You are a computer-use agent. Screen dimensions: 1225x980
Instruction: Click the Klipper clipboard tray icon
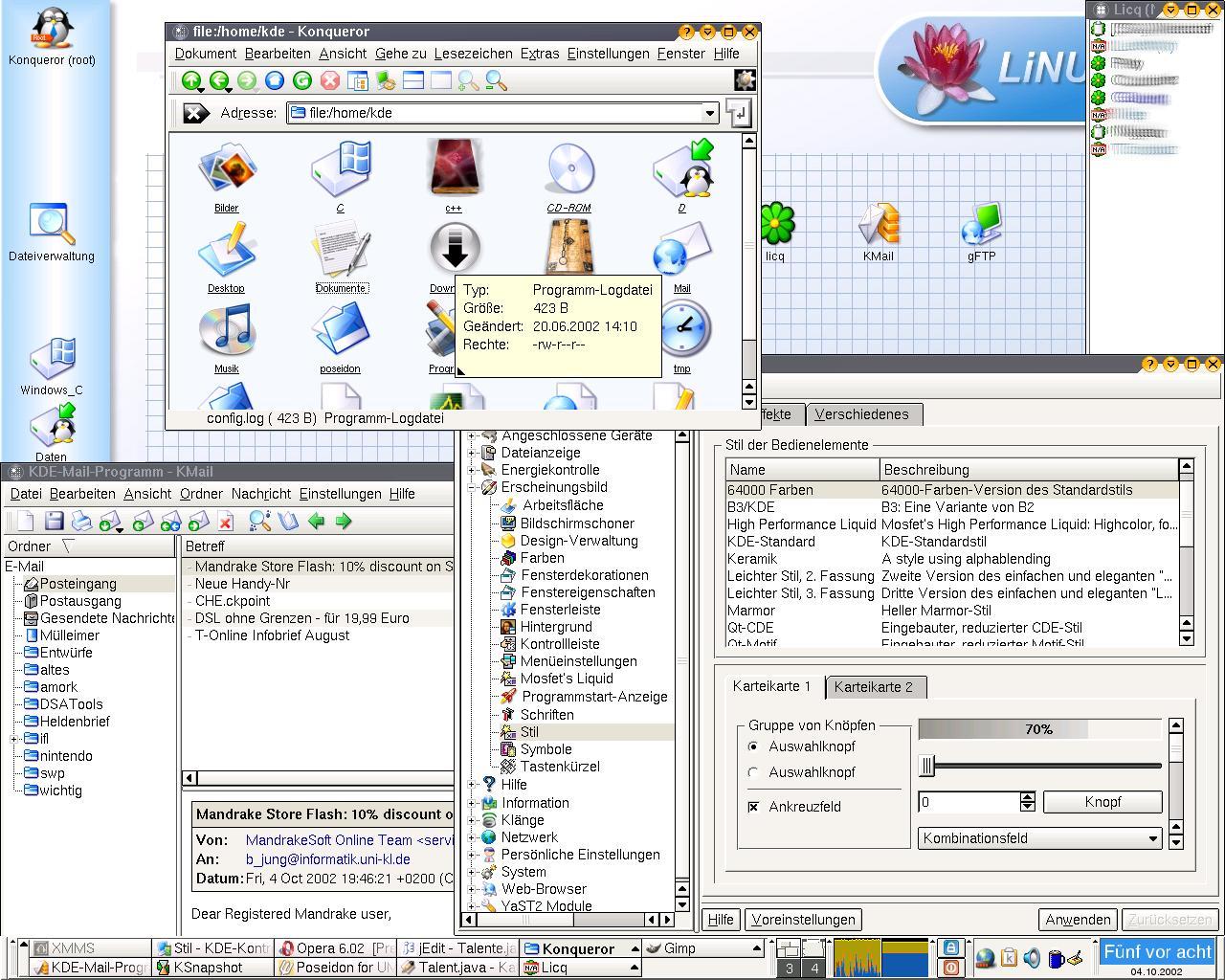pyautogui.click(x=1009, y=958)
